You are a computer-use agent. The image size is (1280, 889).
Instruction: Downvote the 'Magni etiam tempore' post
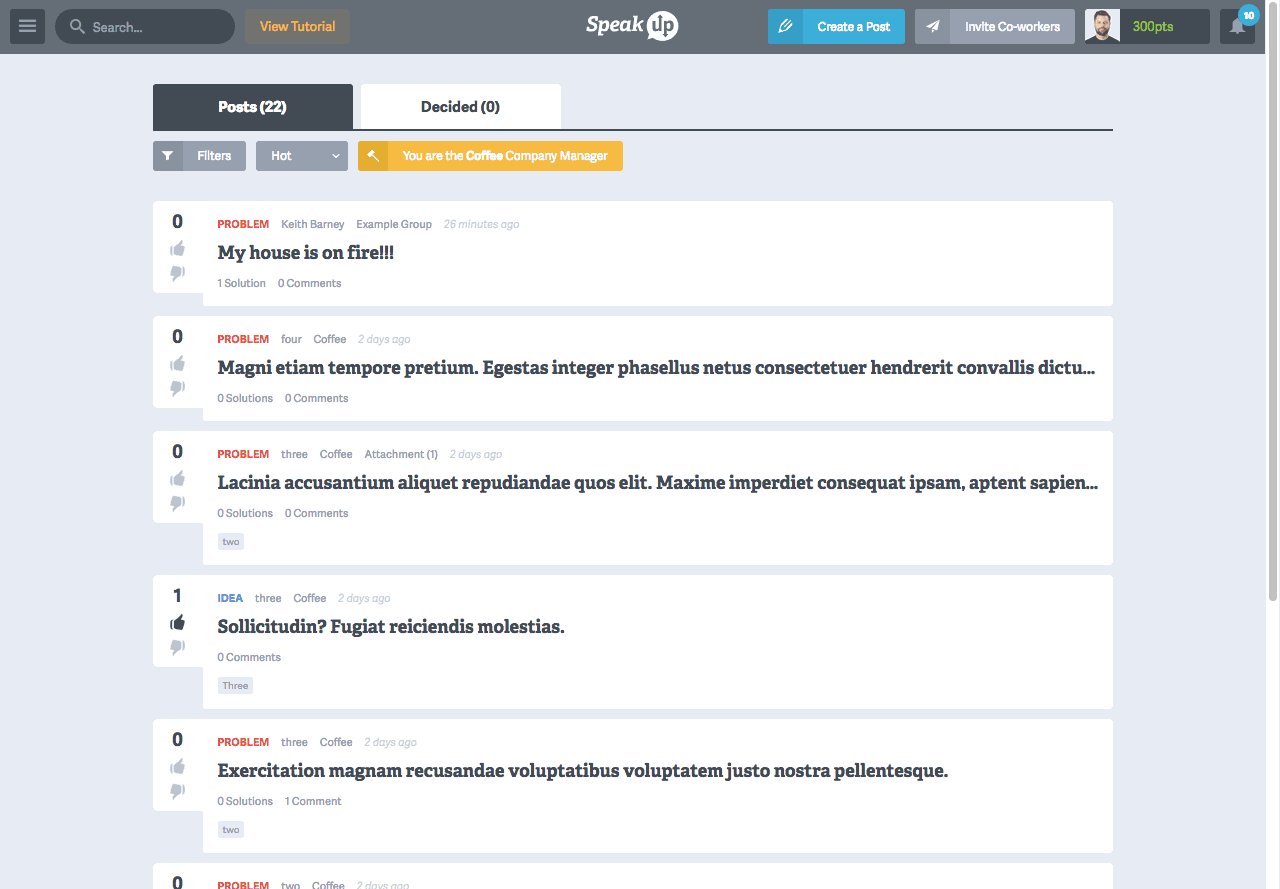point(177,387)
